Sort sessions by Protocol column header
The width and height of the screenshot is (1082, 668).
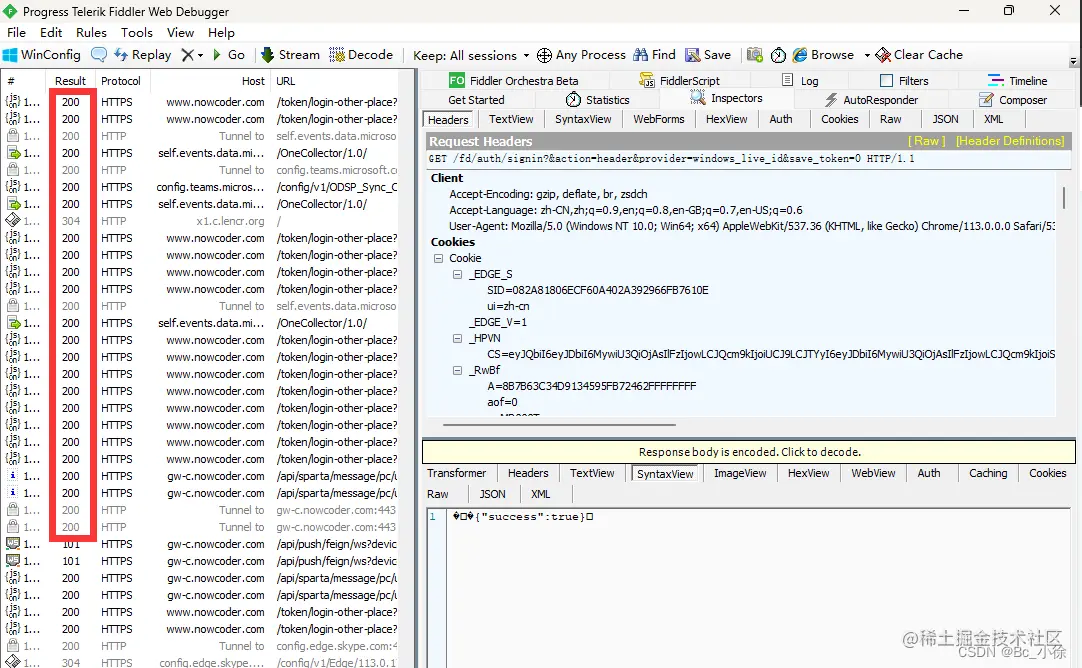(121, 81)
